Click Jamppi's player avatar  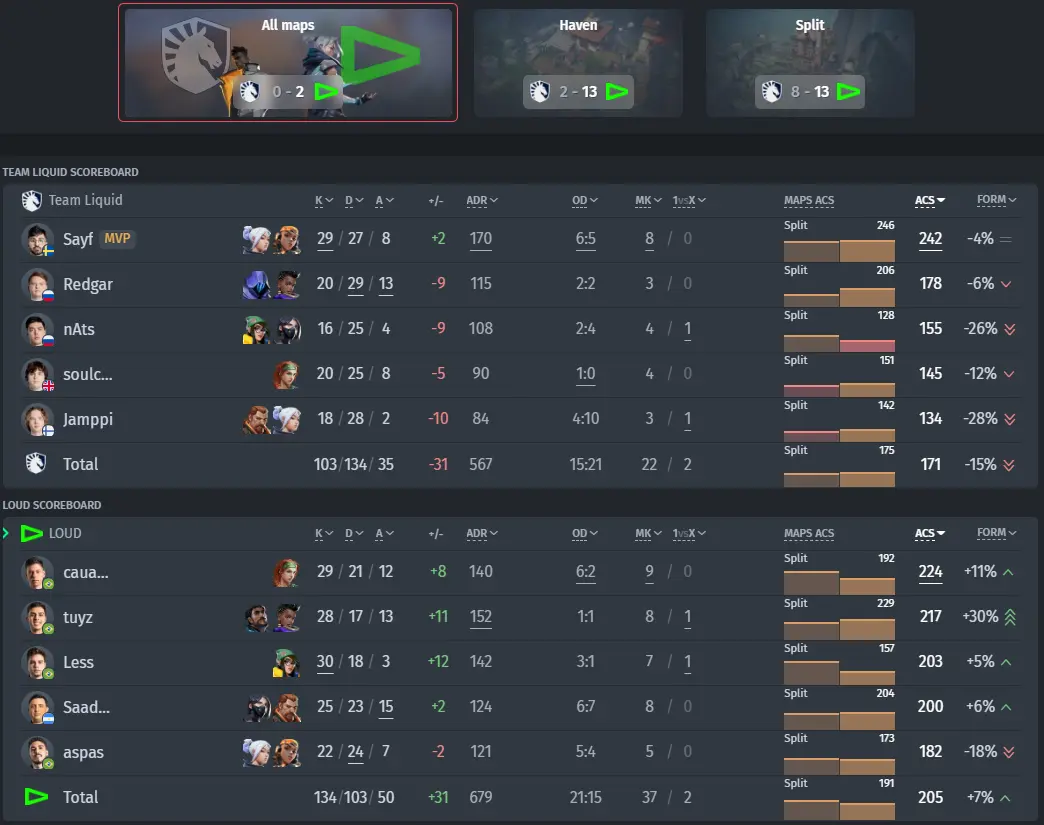click(37, 419)
